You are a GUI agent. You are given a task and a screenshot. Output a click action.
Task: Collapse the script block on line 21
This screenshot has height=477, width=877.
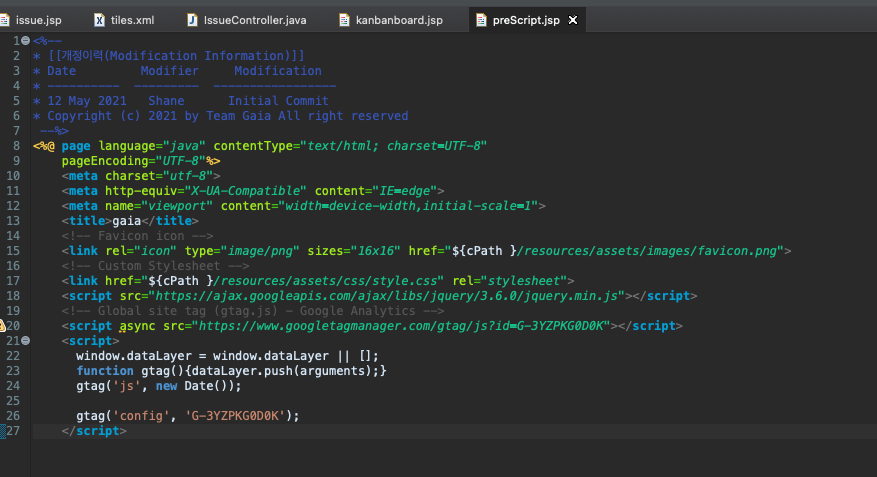click(x=26, y=341)
